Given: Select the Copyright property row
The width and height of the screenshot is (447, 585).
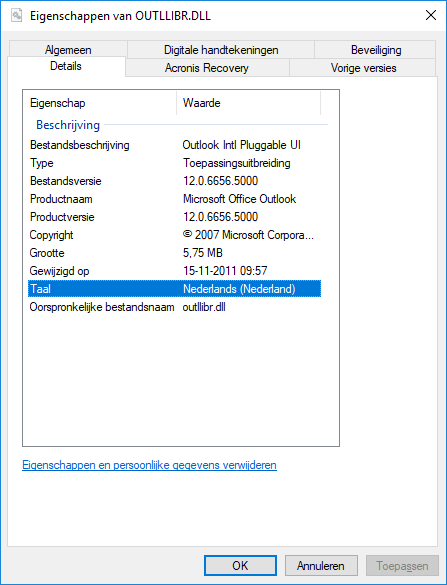Looking at the screenshot, I should (175, 235).
